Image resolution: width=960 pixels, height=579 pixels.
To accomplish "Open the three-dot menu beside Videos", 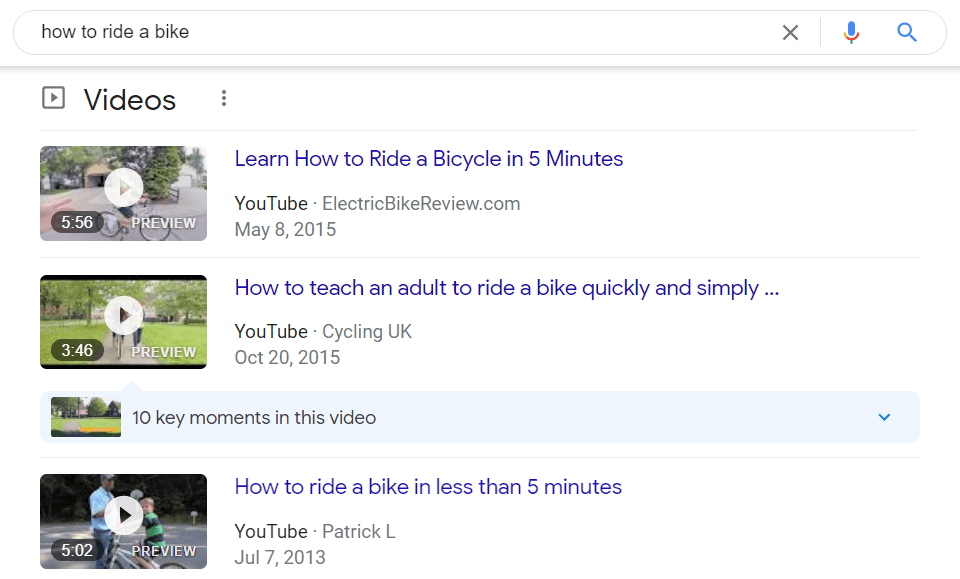I will pos(224,99).
